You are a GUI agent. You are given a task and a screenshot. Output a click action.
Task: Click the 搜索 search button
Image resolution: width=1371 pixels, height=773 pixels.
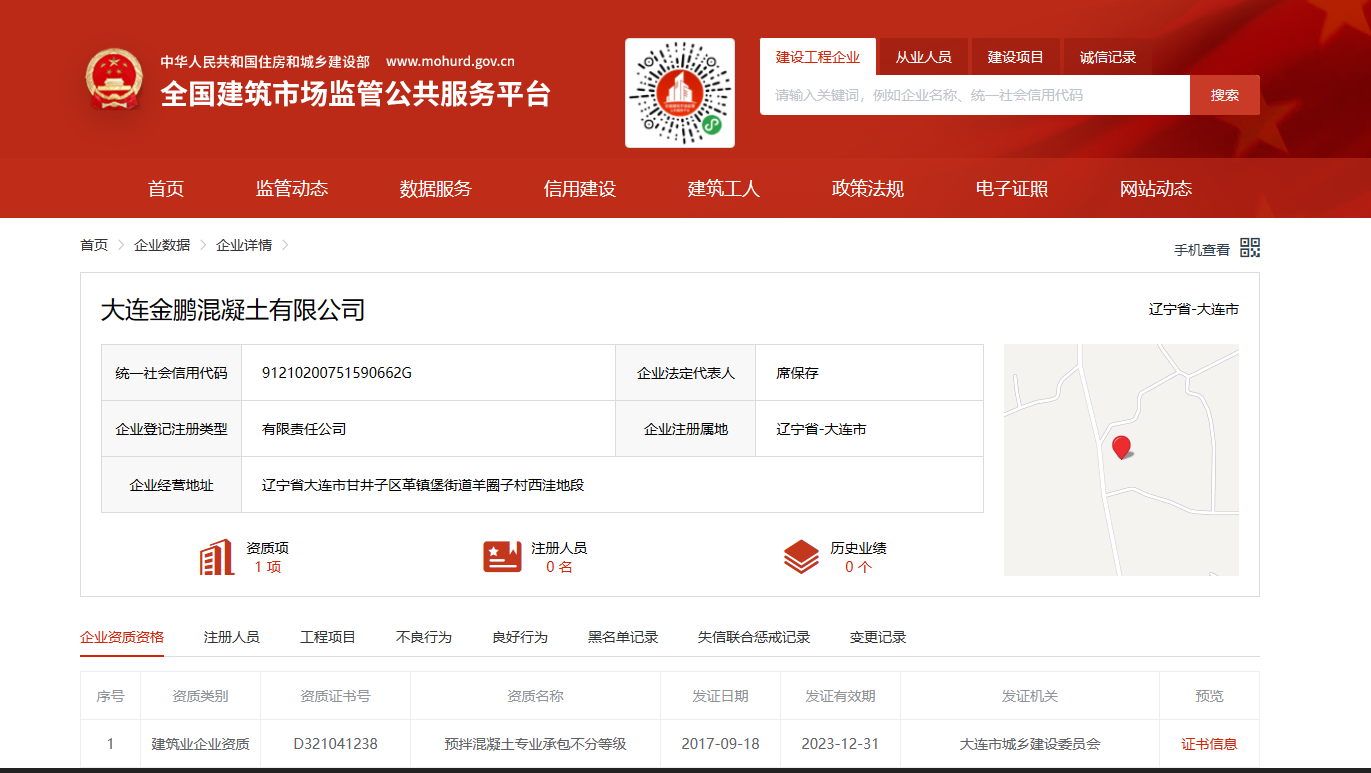coord(1225,95)
